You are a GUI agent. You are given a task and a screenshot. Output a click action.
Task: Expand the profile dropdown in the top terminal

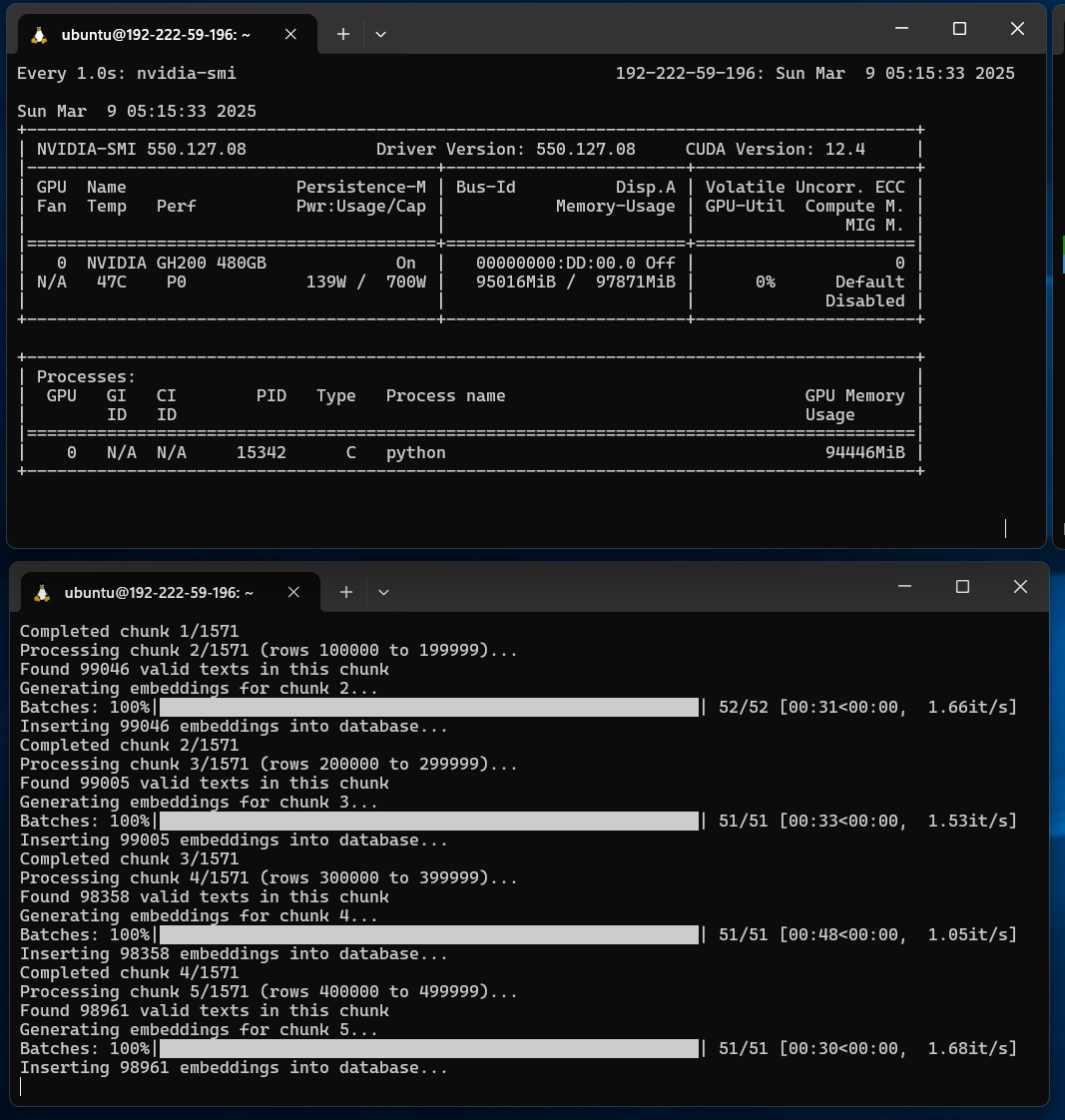pos(380,34)
